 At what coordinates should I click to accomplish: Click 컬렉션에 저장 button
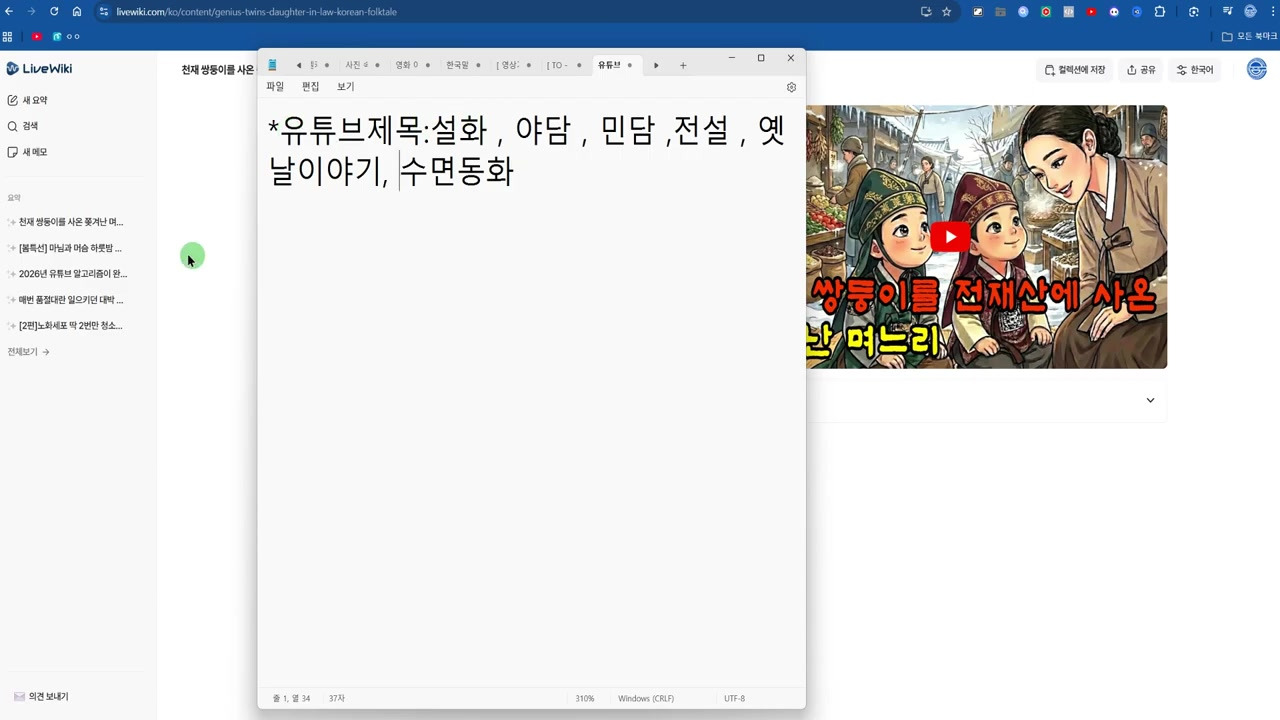pyautogui.click(x=1075, y=70)
